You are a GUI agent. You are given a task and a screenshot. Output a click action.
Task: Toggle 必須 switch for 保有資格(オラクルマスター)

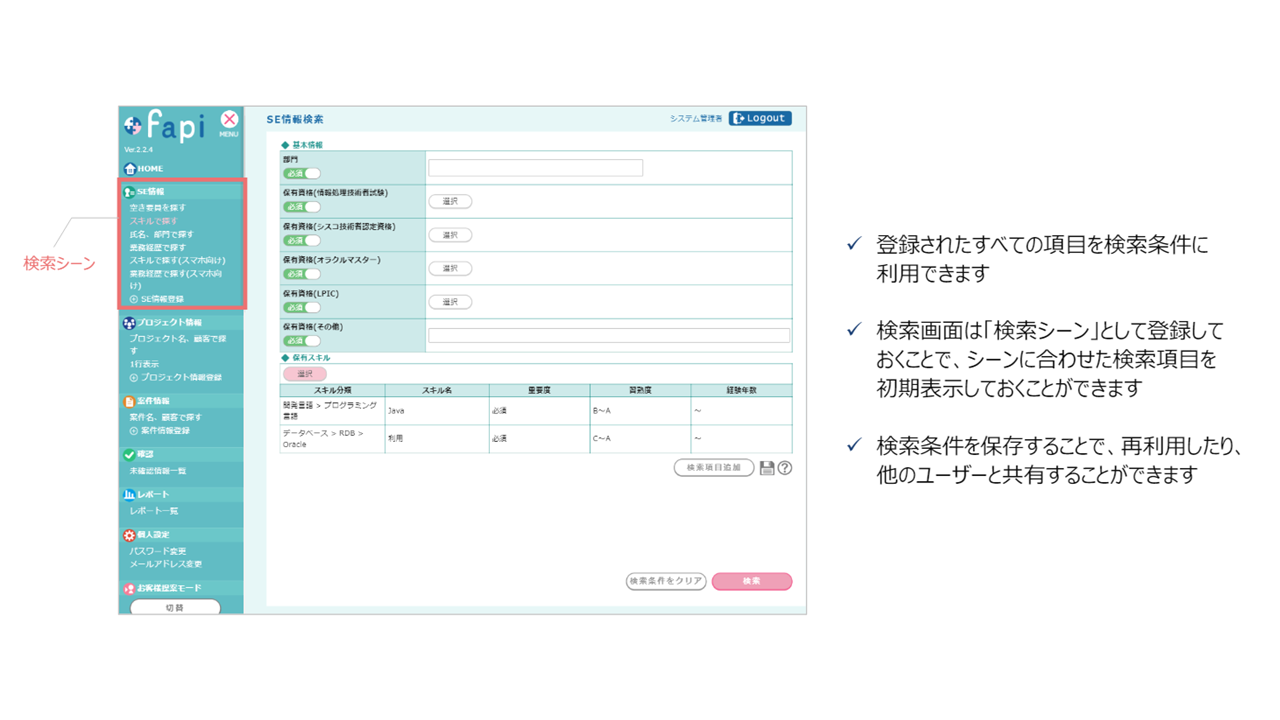click(x=302, y=274)
